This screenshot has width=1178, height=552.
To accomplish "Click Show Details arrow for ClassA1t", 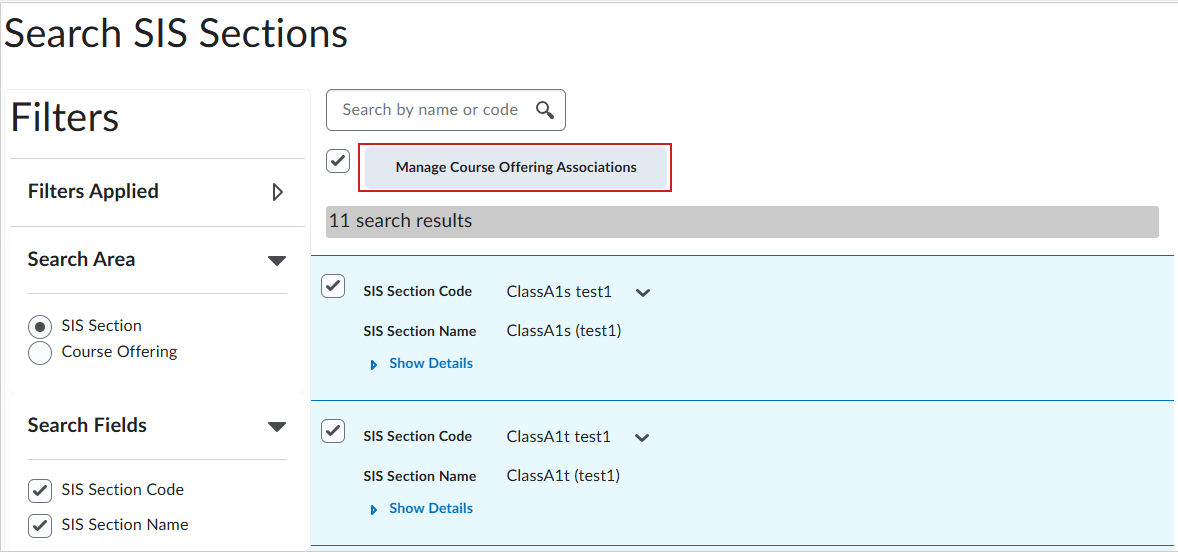I will click(374, 510).
